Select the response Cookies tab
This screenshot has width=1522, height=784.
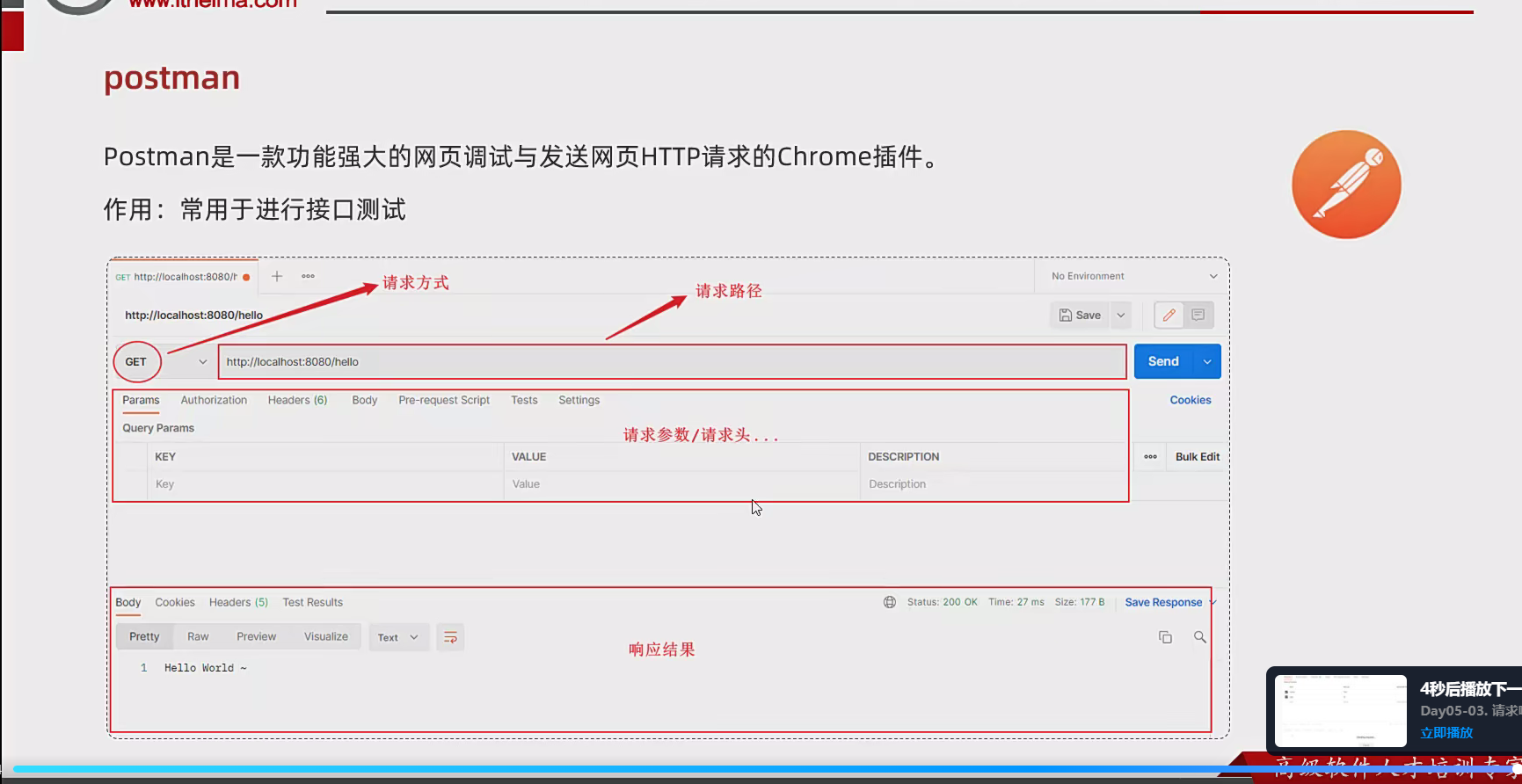point(175,602)
